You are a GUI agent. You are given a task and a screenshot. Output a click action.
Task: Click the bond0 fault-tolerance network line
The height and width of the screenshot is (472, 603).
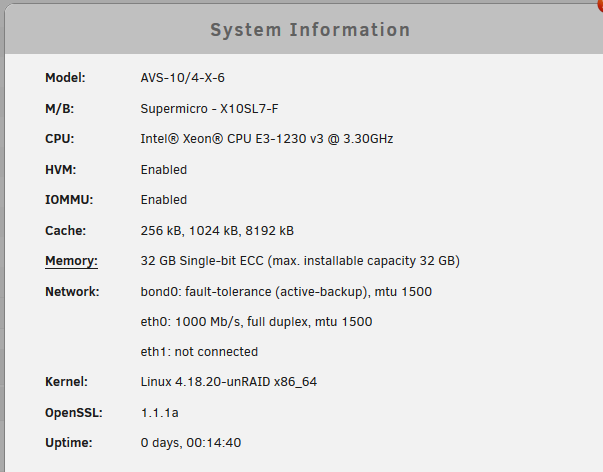(x=286, y=292)
